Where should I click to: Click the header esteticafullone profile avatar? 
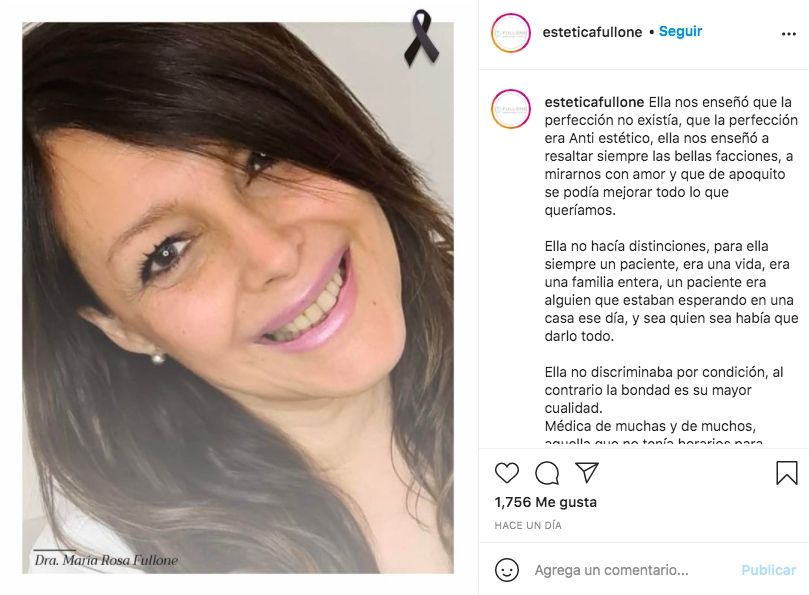click(x=511, y=33)
